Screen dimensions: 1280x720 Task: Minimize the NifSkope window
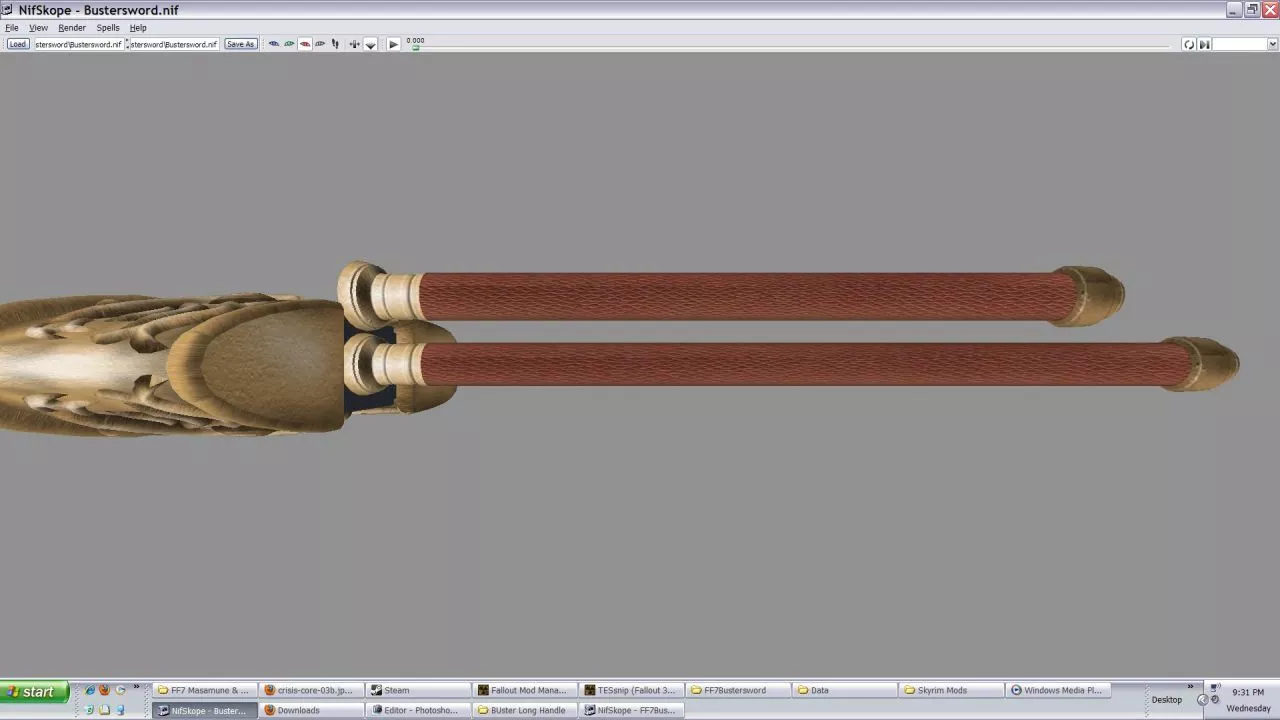(1234, 10)
